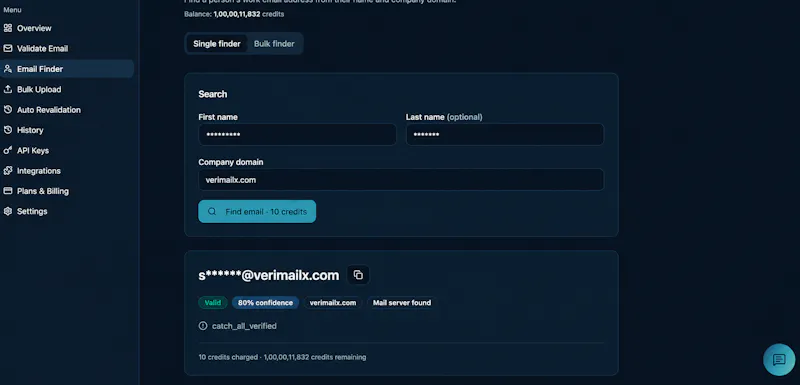This screenshot has width=800, height=385.
Task: Click the Integrations puzzle icon
Action: (8, 171)
